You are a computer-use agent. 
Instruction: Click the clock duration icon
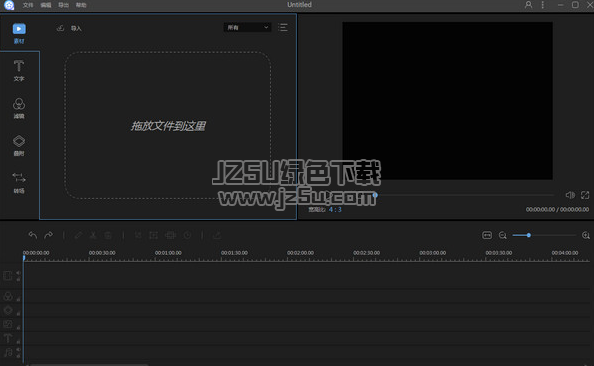click(187, 235)
